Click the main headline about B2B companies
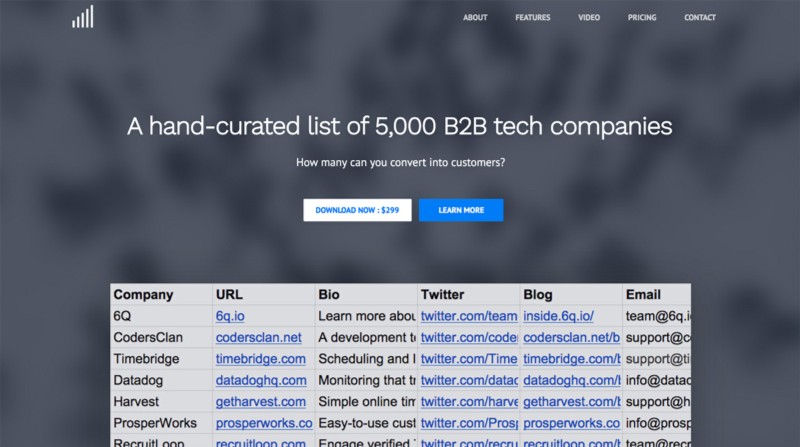The width and height of the screenshot is (800, 447). click(399, 127)
